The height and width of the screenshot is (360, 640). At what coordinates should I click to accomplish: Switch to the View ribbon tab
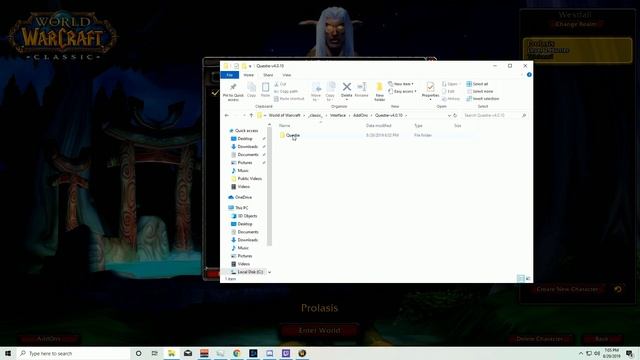pyautogui.click(x=287, y=75)
